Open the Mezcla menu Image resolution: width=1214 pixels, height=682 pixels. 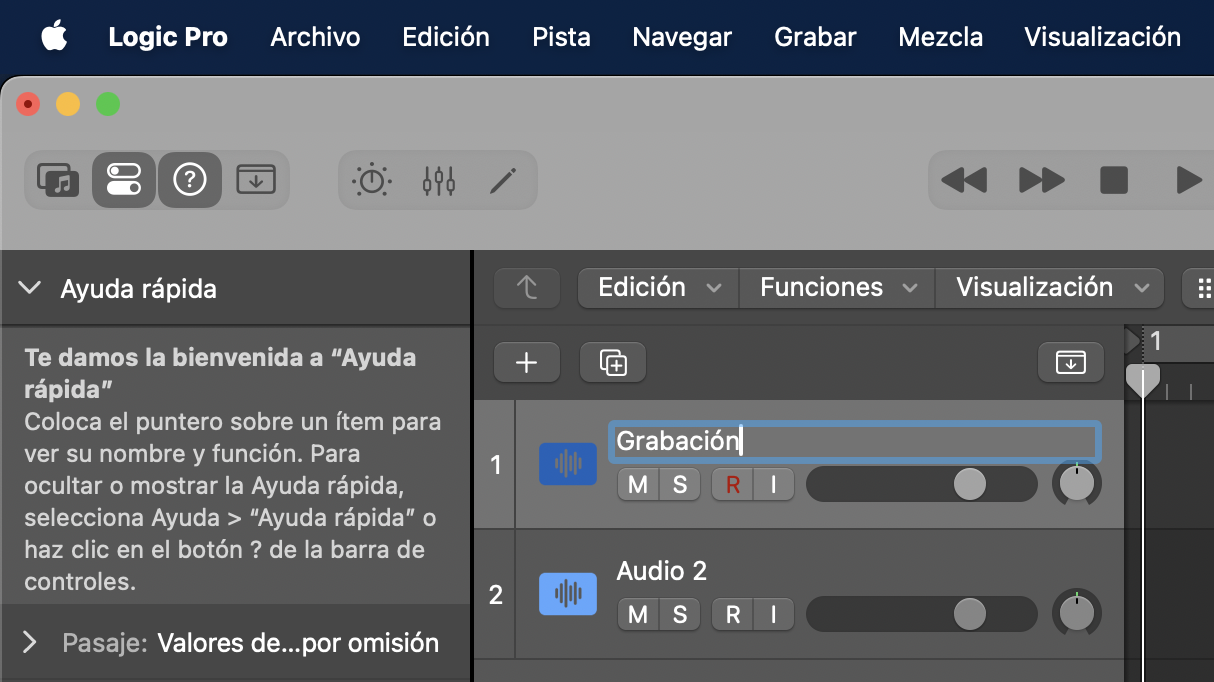tap(940, 37)
